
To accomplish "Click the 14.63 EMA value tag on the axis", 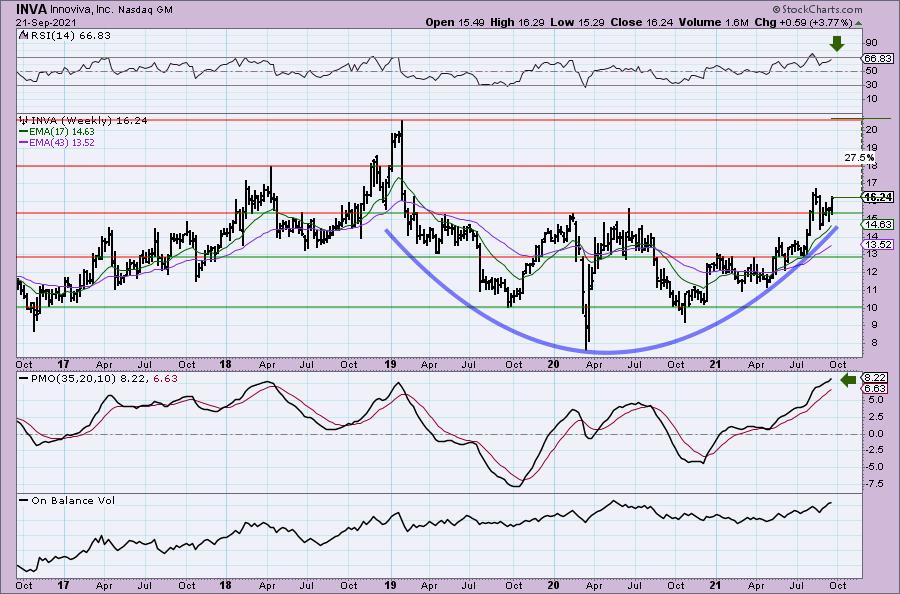I will tap(878, 224).
